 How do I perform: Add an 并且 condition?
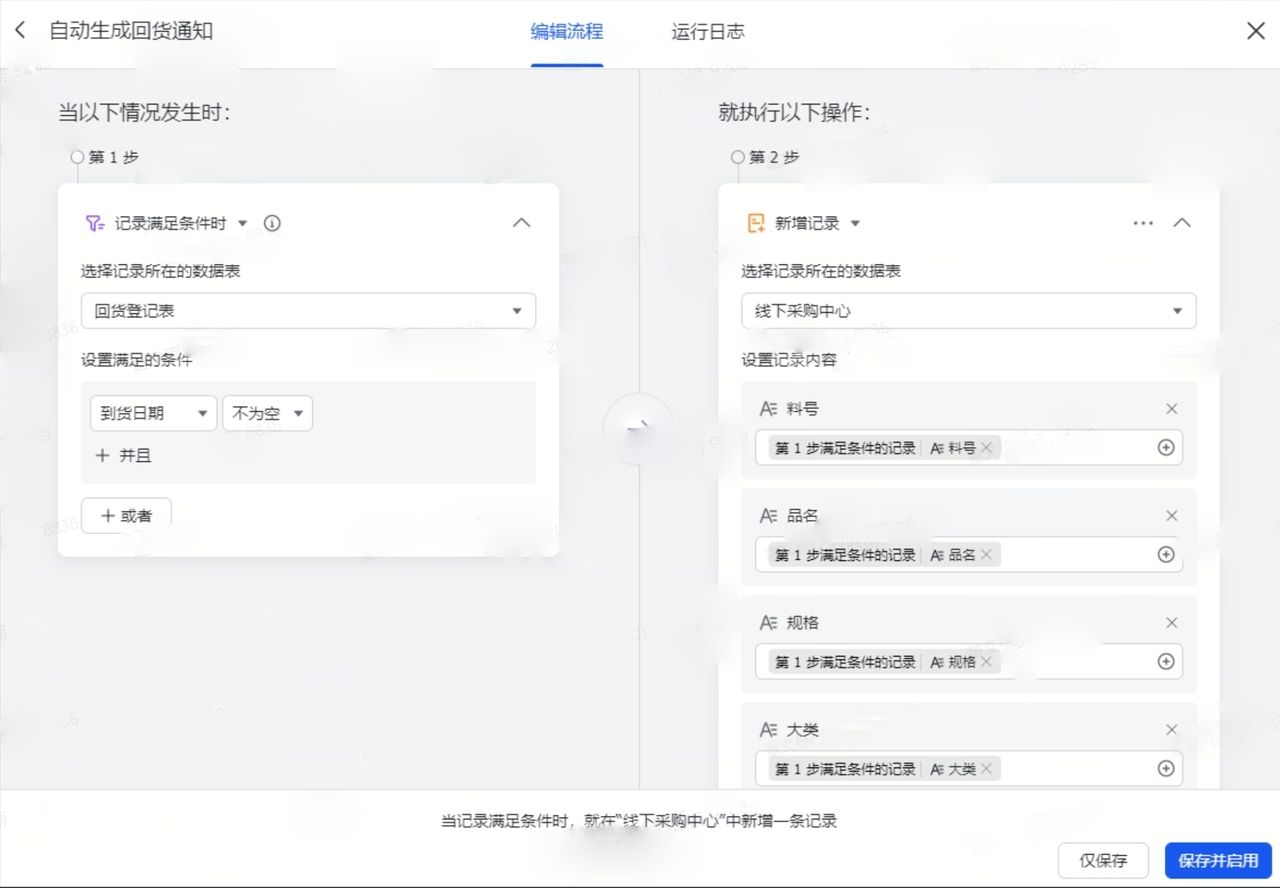click(x=123, y=455)
